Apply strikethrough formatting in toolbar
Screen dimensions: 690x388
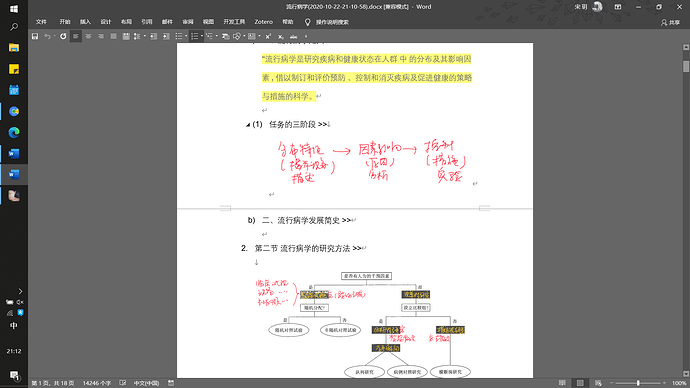click(294, 37)
